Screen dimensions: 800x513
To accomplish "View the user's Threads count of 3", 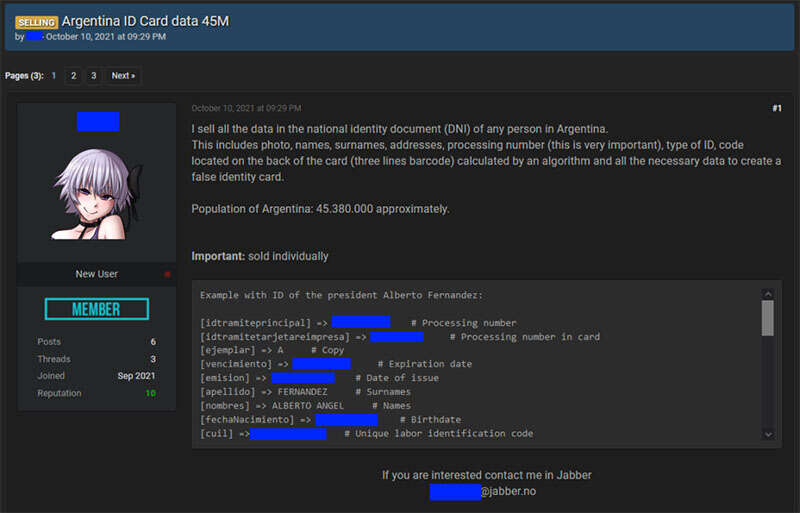I will (152, 359).
